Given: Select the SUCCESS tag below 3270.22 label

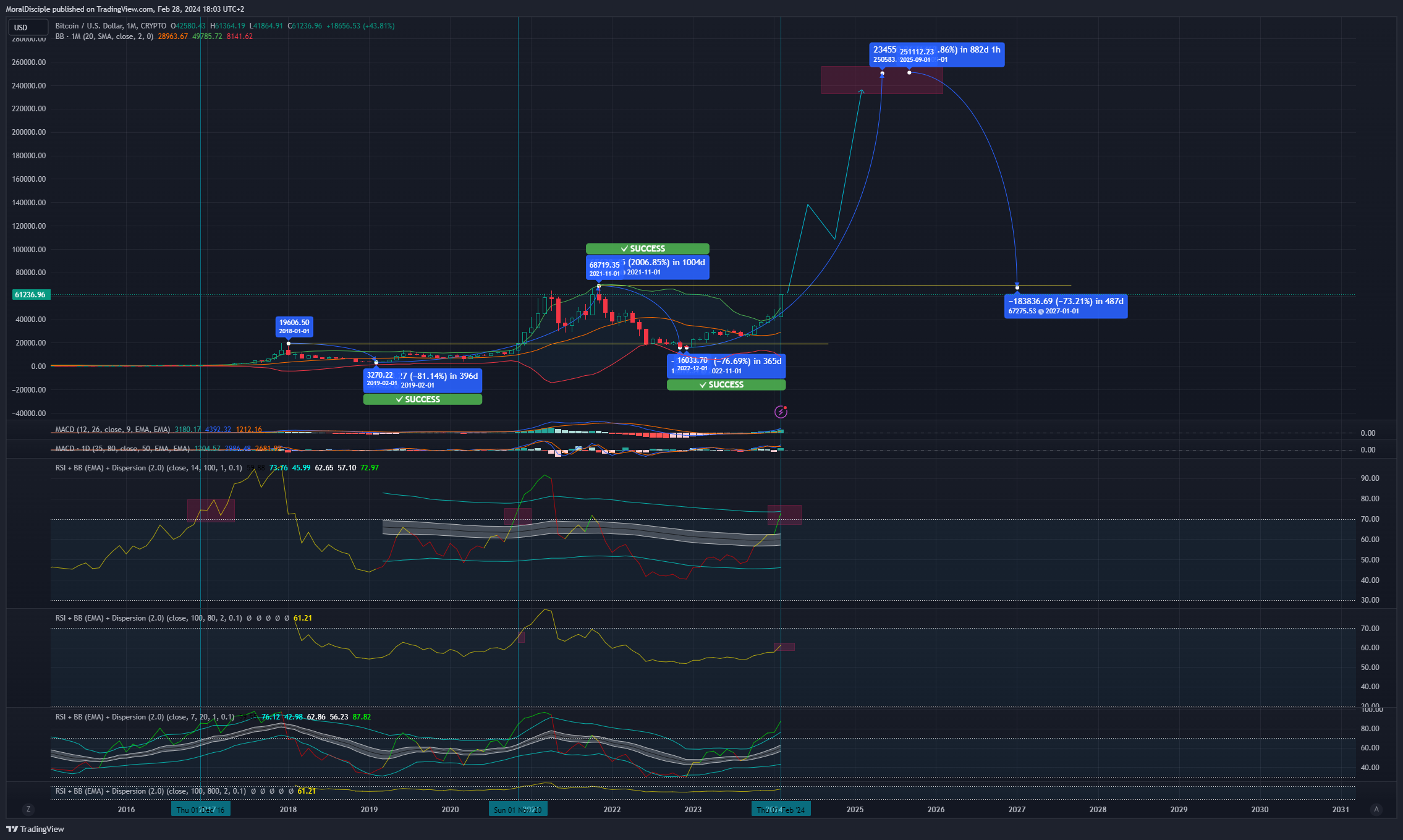Looking at the screenshot, I should 423,399.
